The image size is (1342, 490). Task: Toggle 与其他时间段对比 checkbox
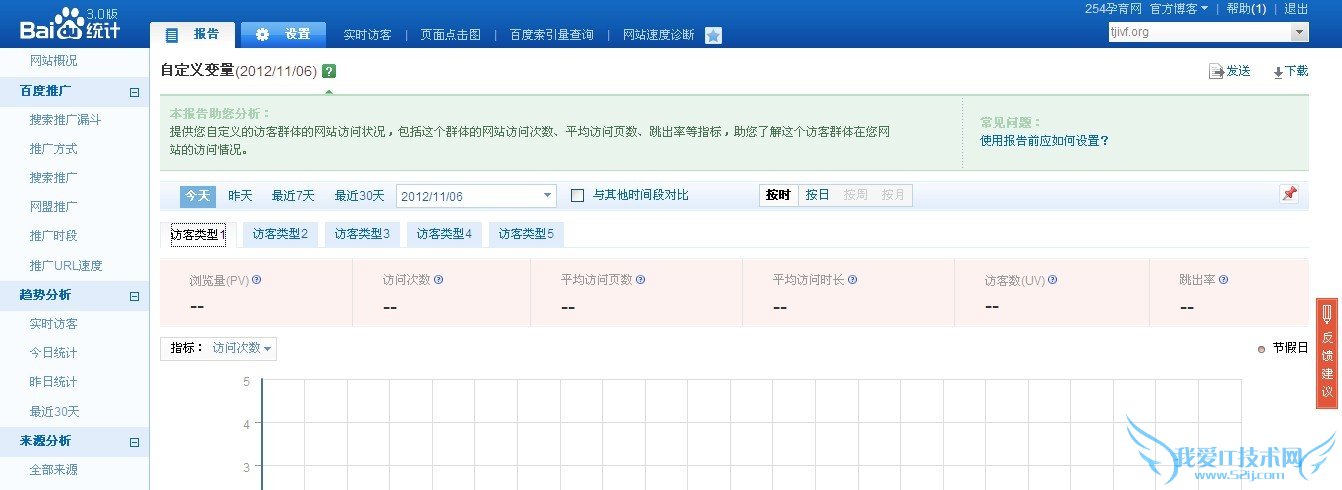[577, 195]
